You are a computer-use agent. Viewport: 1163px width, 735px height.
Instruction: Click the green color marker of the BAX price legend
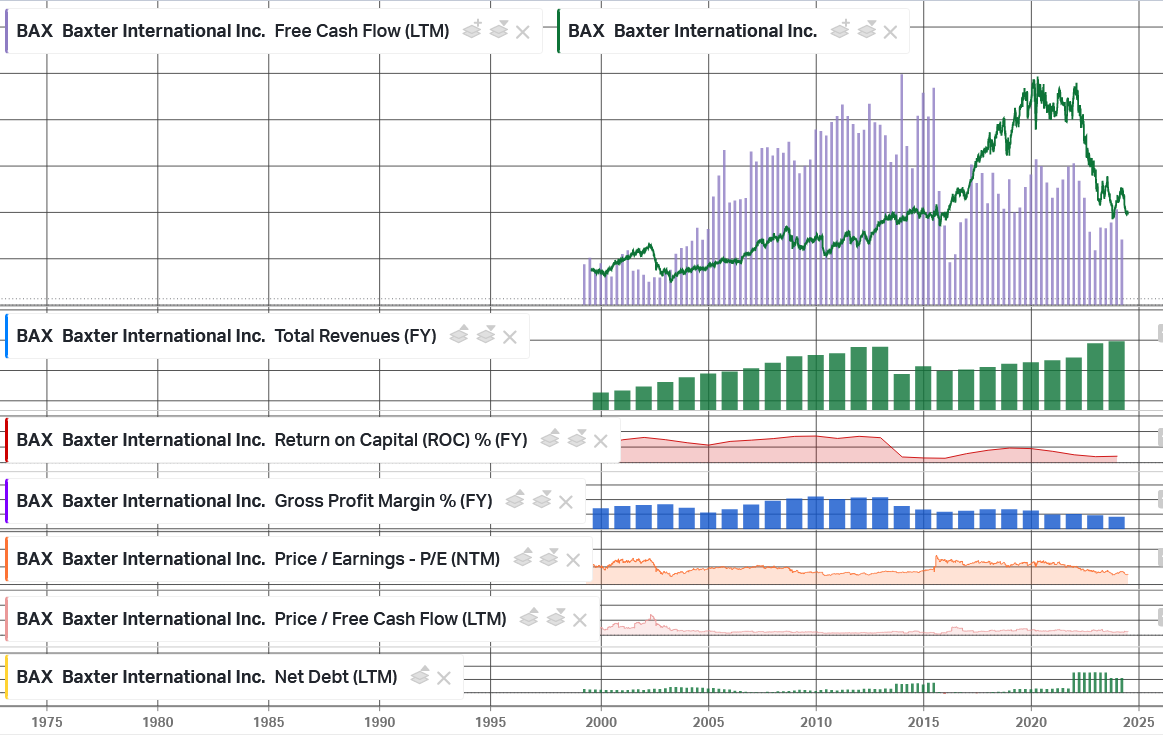[x=559, y=31]
